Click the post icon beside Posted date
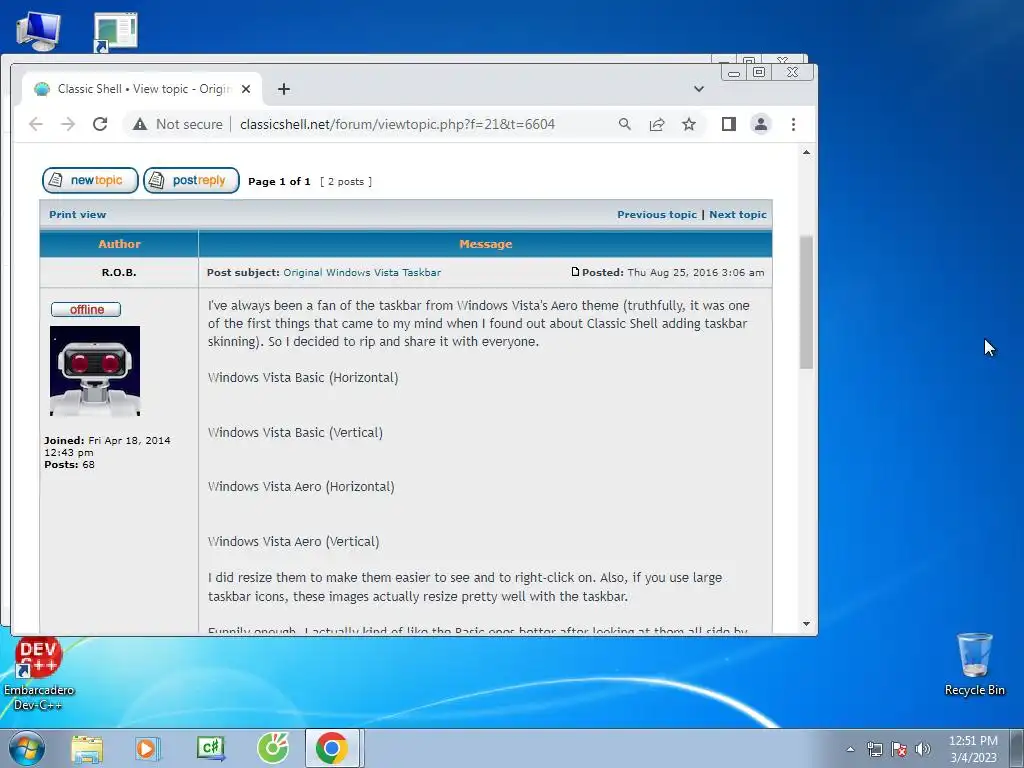The image size is (1024, 768). click(x=575, y=272)
